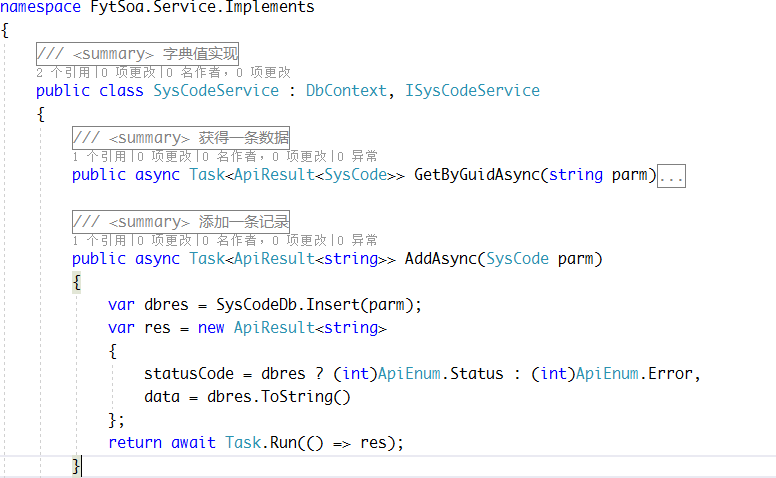Click 'dbres.ToString()' in data assignment

tap(279, 397)
